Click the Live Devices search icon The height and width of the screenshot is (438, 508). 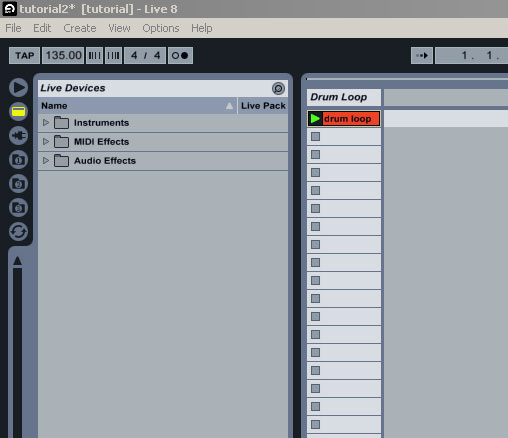pyautogui.click(x=278, y=88)
